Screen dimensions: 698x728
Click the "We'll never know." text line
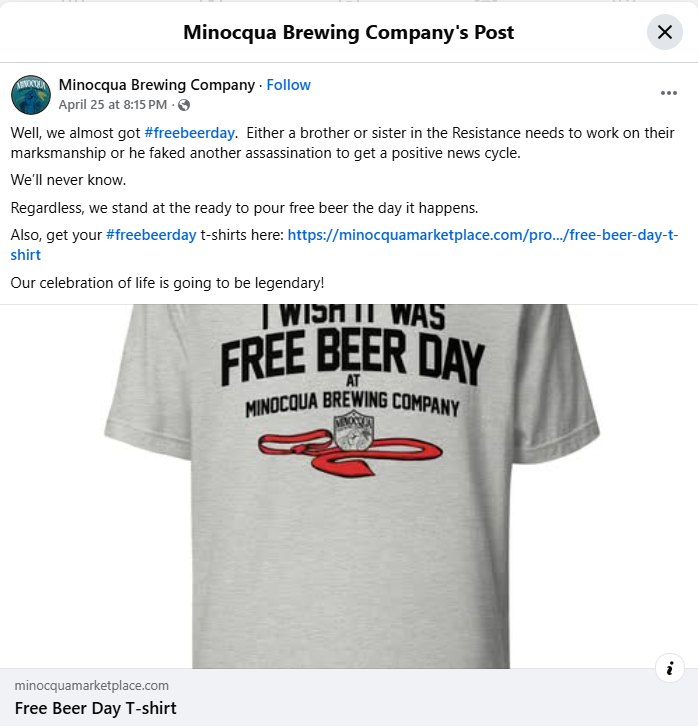click(68, 180)
